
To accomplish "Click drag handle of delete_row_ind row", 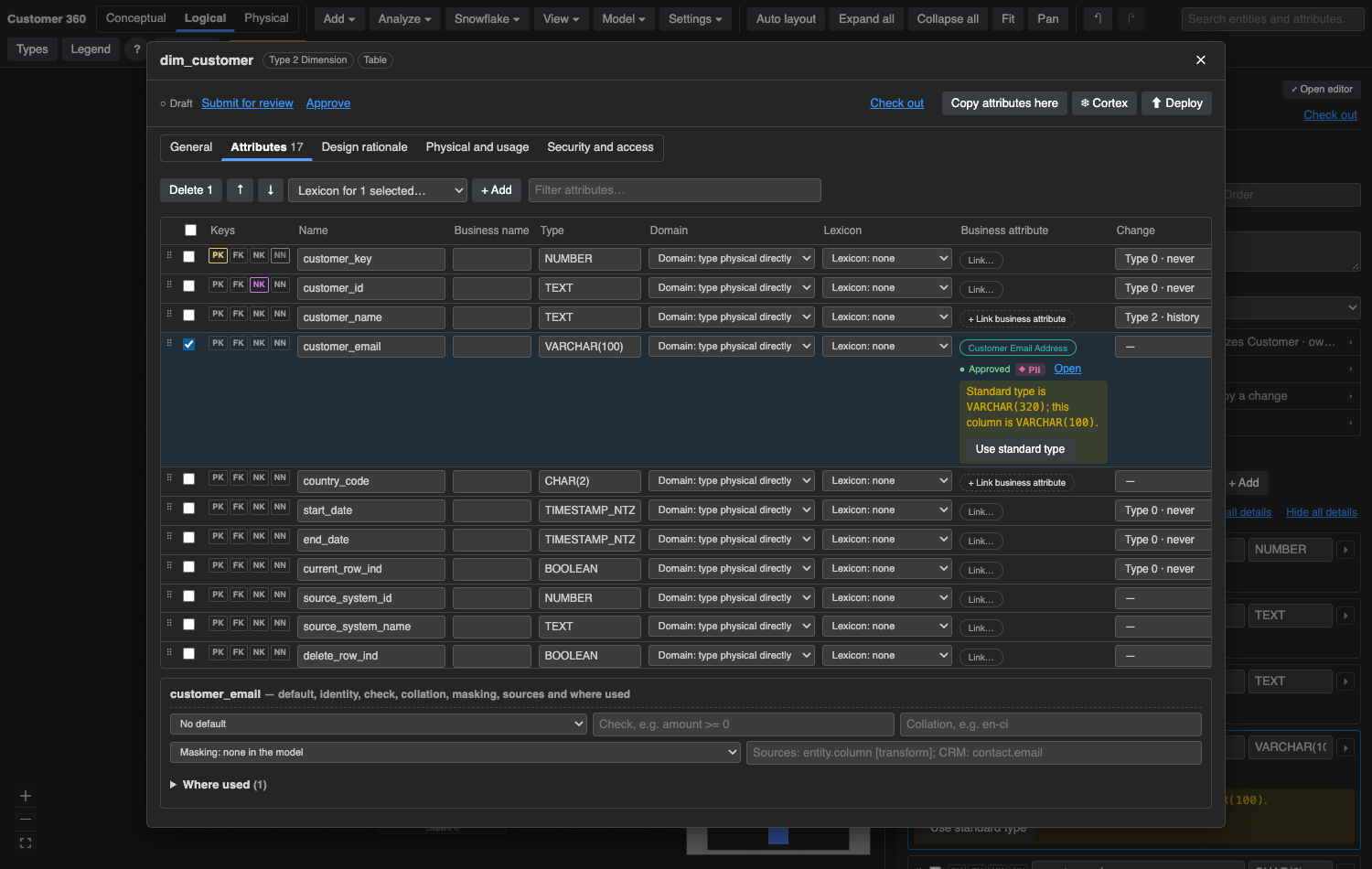I will tap(169, 653).
